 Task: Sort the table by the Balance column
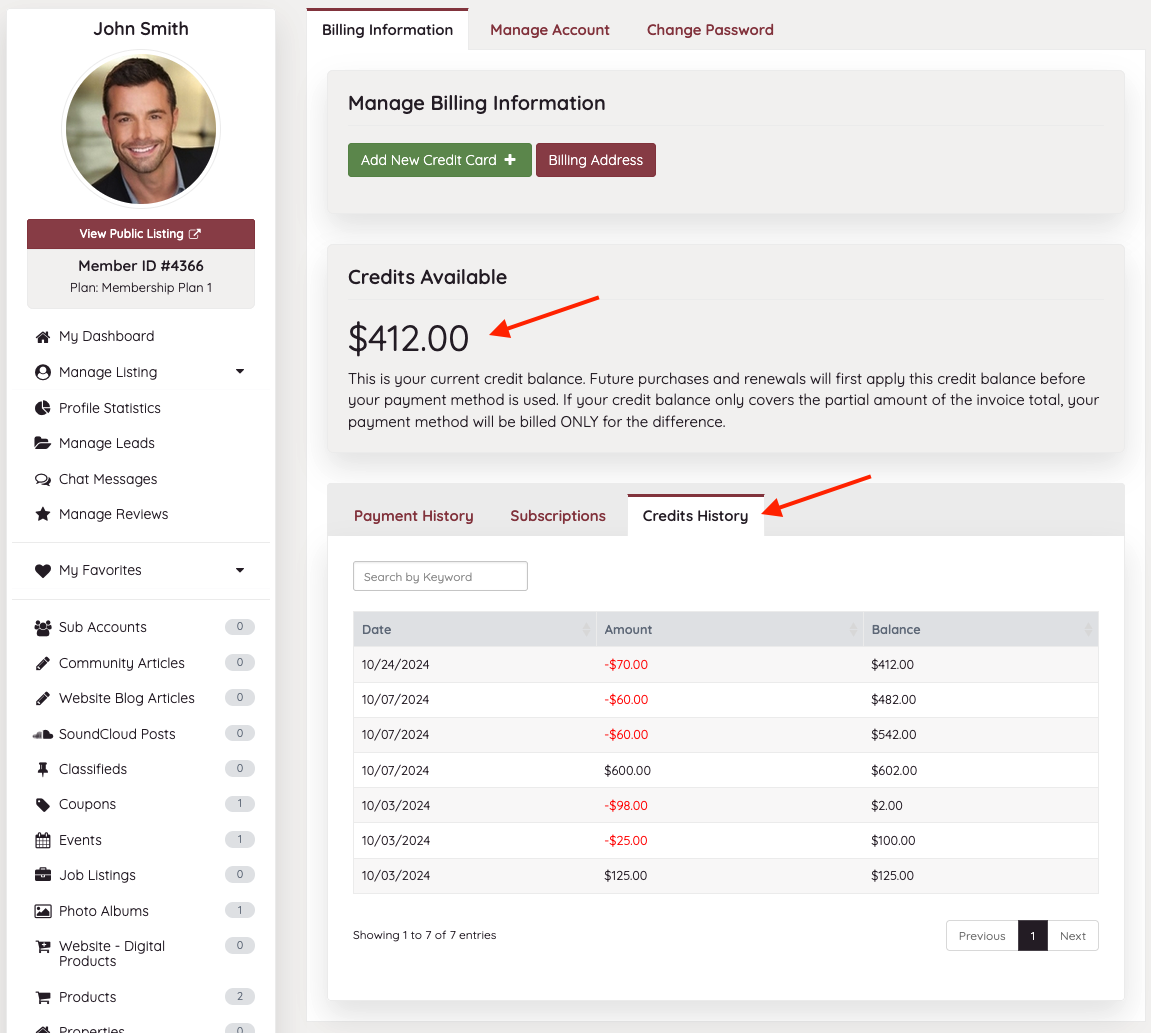(981, 629)
